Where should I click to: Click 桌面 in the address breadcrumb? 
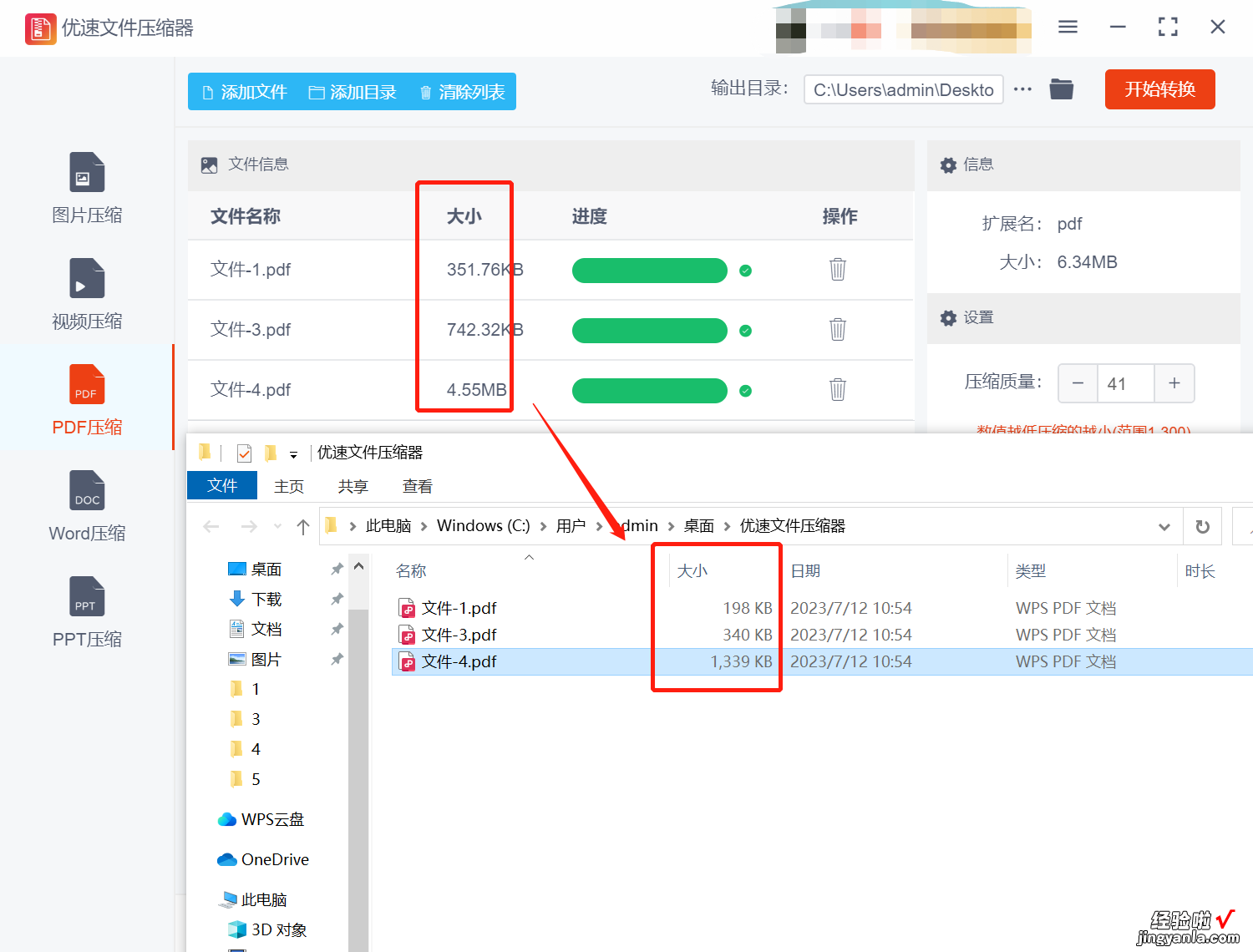pyautogui.click(x=698, y=525)
